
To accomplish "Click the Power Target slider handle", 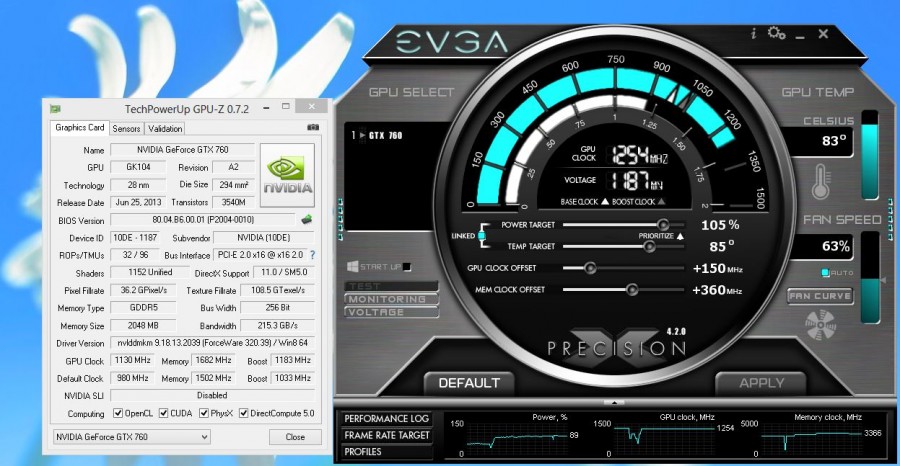I will 663,224.
